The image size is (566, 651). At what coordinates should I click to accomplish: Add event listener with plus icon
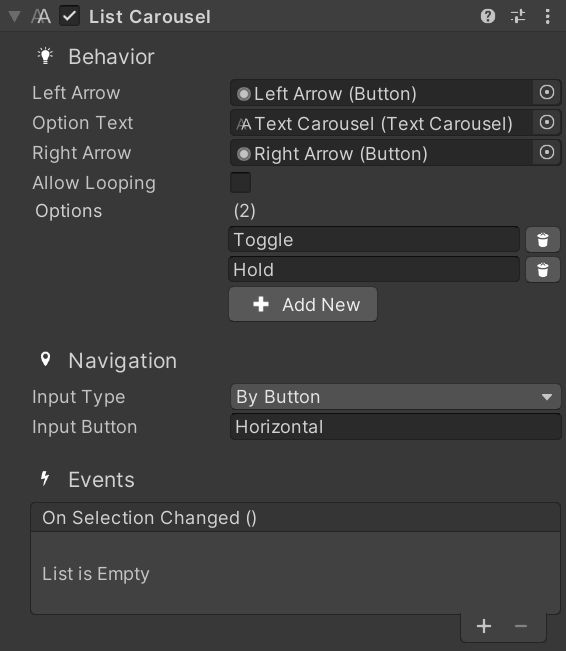[x=484, y=626]
